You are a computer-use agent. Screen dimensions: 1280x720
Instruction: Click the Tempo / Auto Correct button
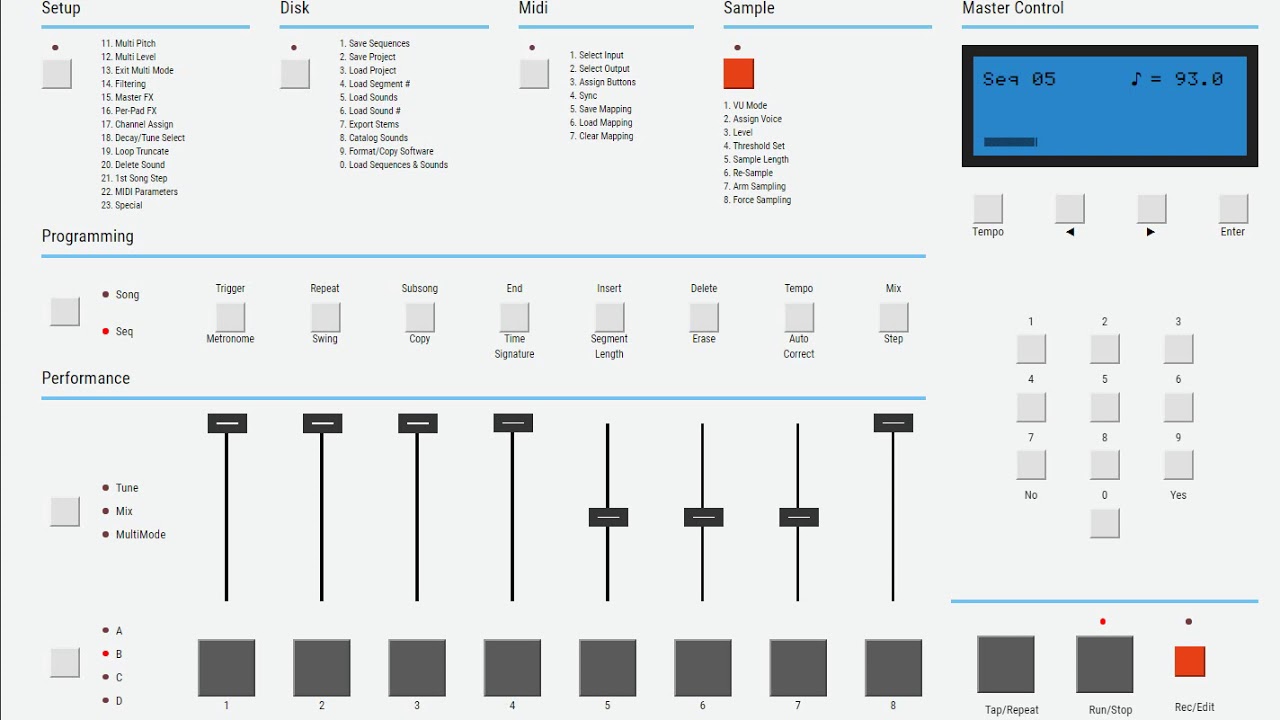click(799, 317)
